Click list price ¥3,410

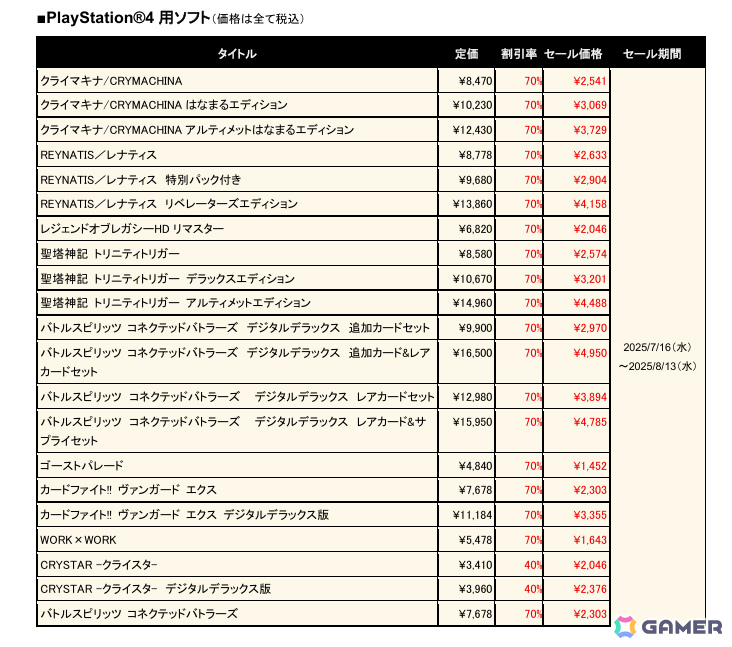[475, 565]
